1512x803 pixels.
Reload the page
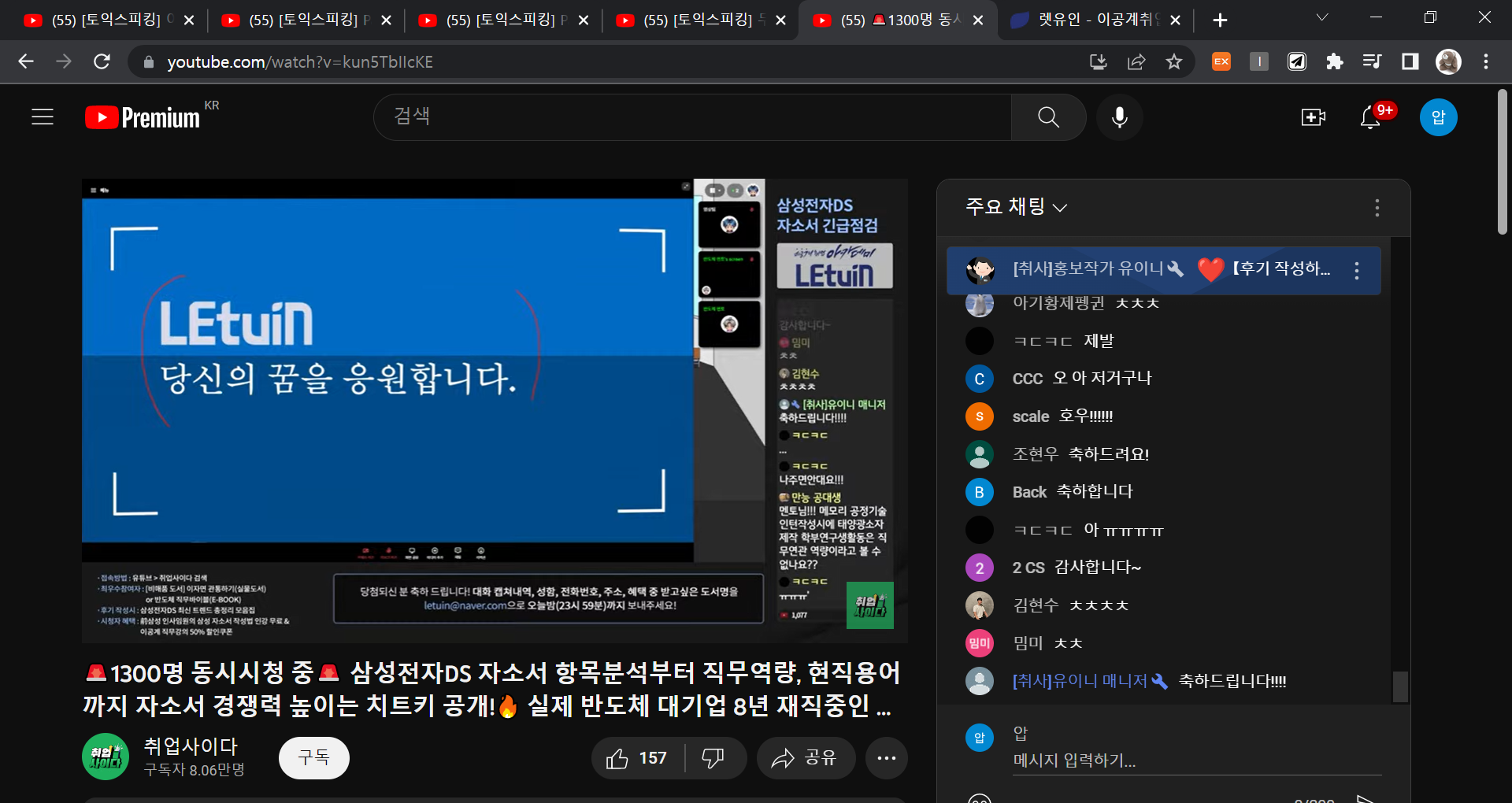[102, 61]
